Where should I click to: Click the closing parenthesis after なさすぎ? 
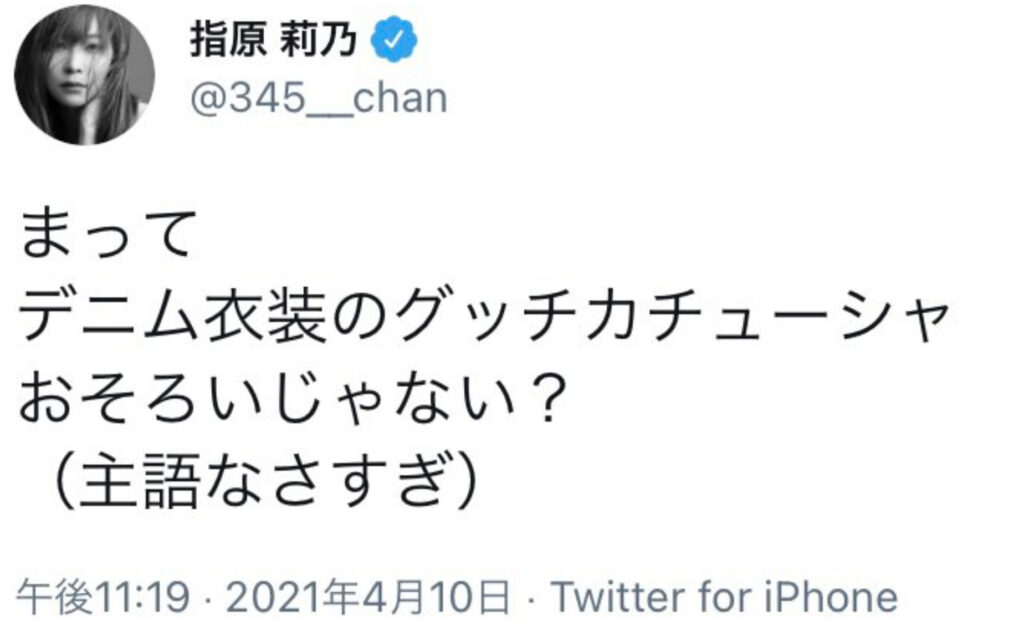click(466, 481)
